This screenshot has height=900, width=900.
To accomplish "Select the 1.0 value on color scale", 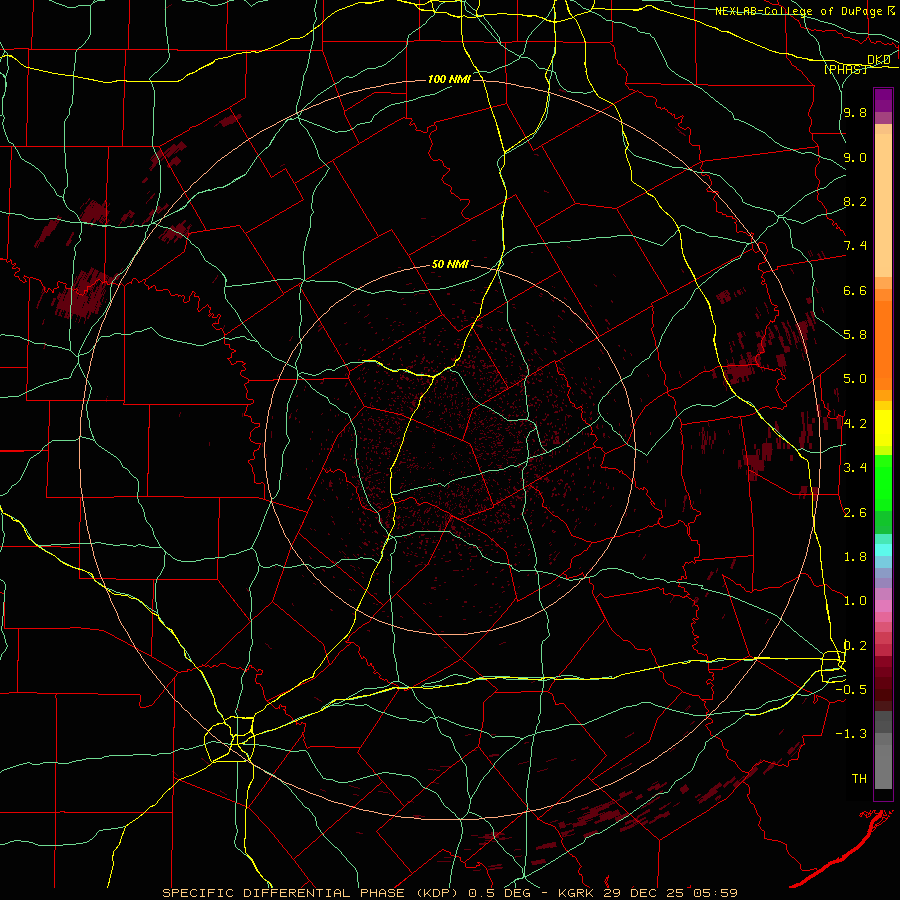I will (x=855, y=601).
